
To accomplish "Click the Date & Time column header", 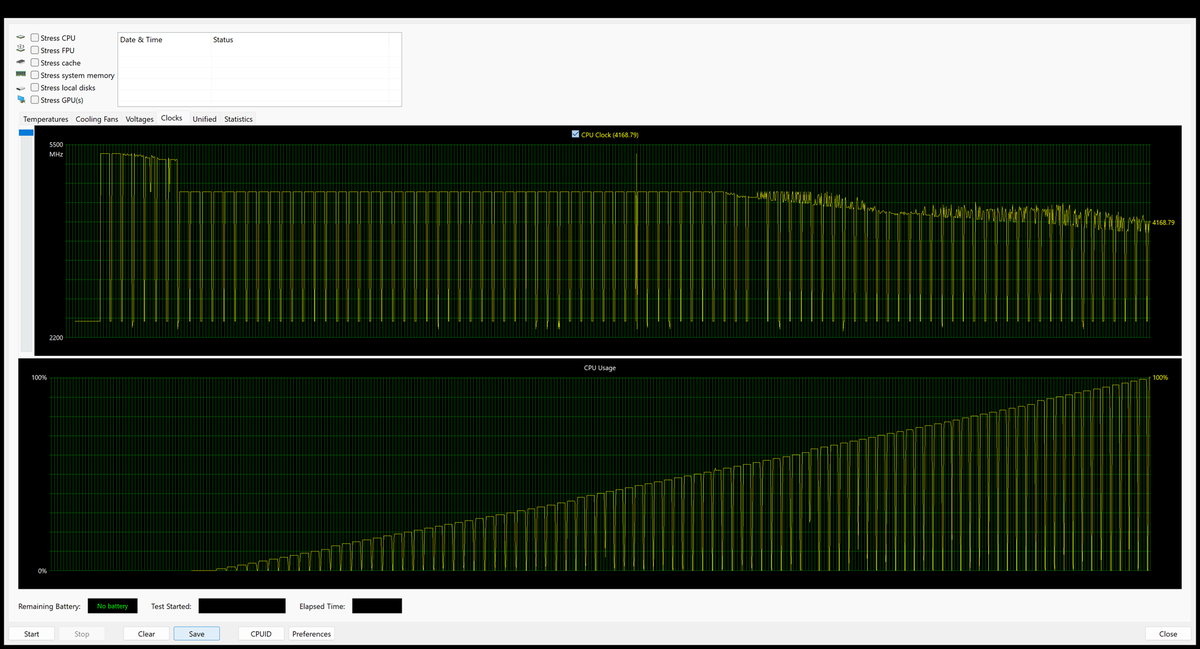I will tap(140, 40).
